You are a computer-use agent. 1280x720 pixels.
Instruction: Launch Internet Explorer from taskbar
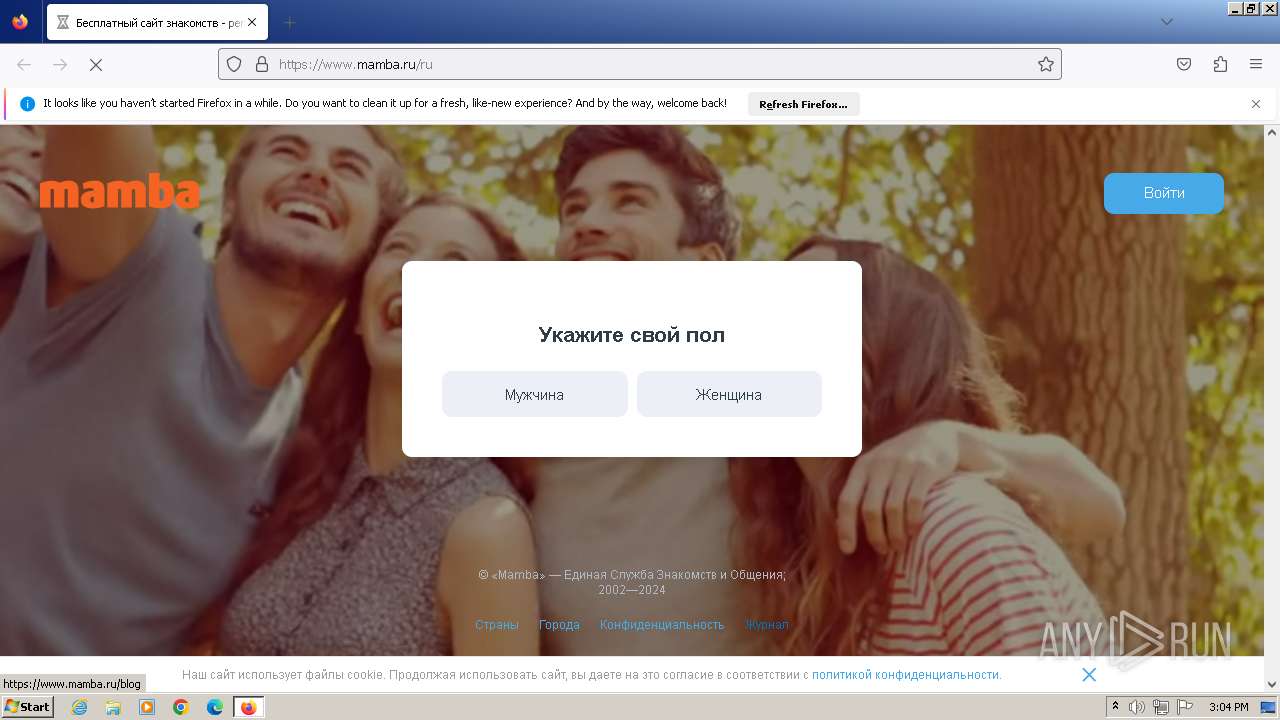(79, 707)
